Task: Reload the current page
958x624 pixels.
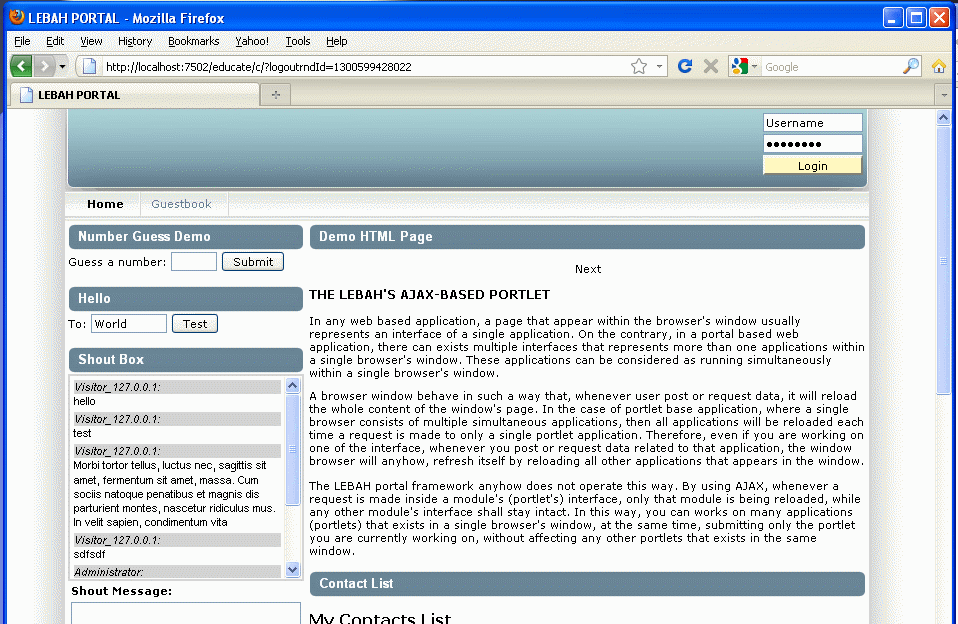Action: pos(685,66)
